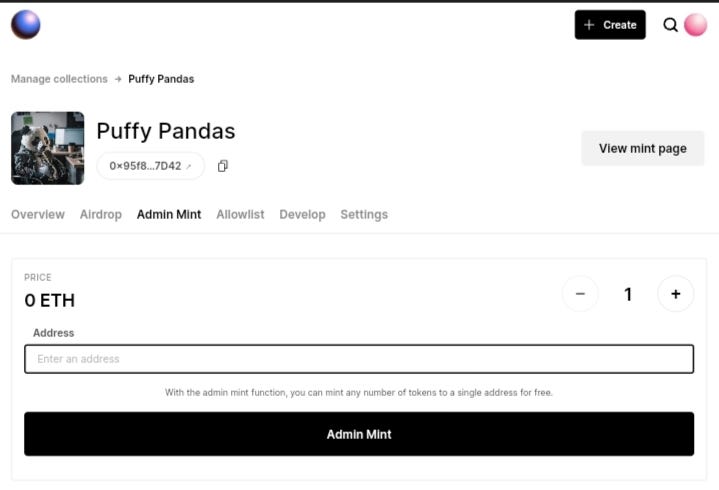
Task: Open the Settings tab
Action: (x=364, y=214)
